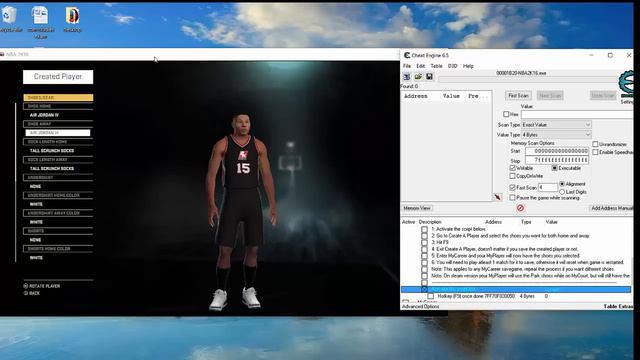Click the red no-entry clear list icon

(520, 208)
